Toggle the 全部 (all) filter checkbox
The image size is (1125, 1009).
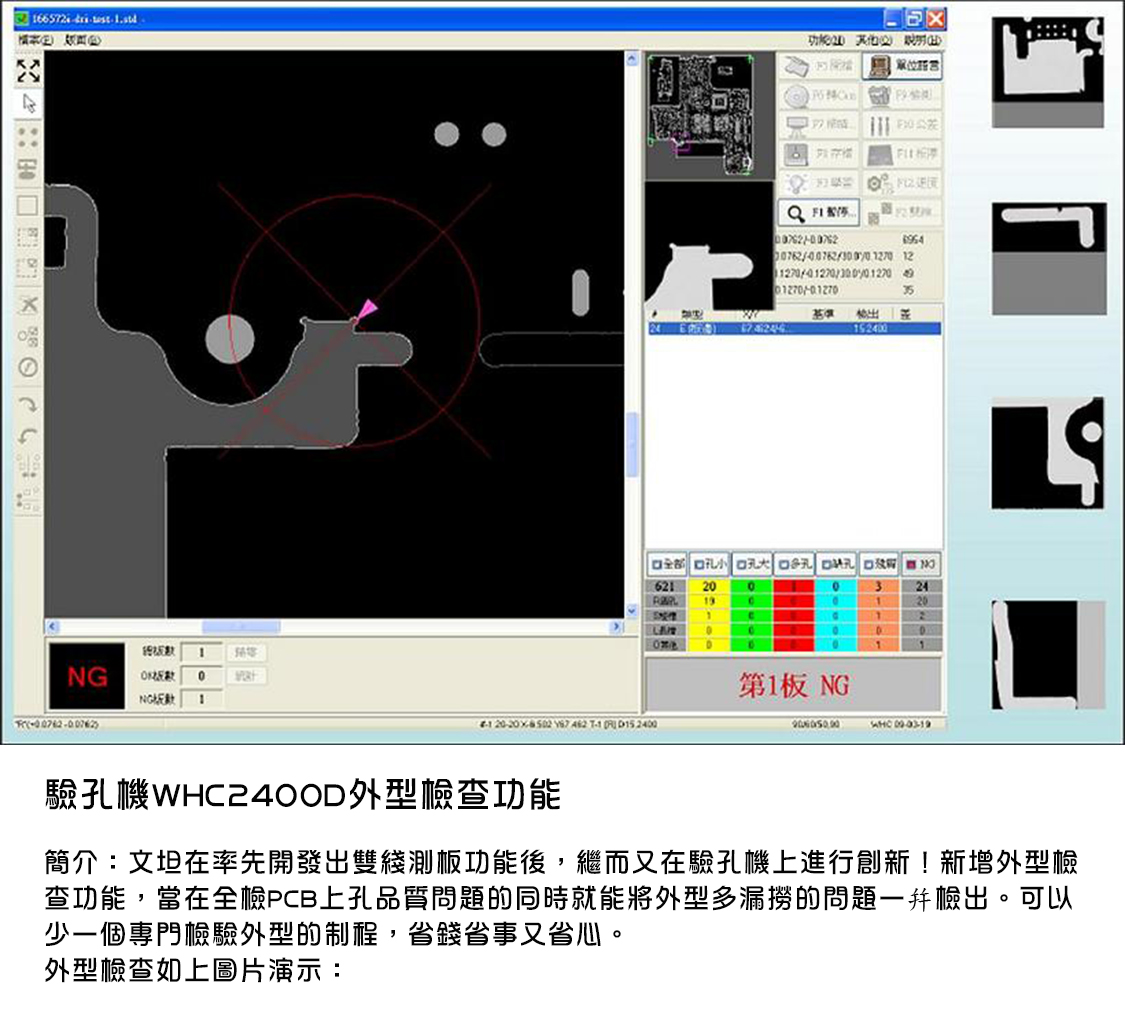pyautogui.click(x=667, y=565)
